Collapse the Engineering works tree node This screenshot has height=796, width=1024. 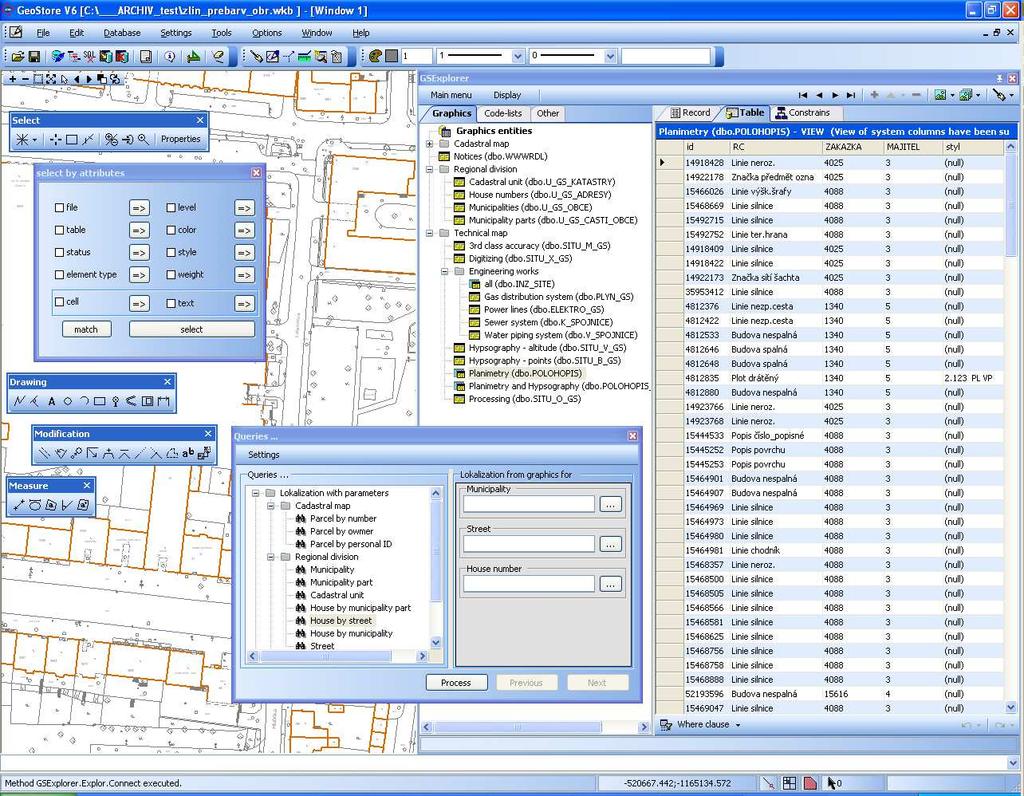(445, 271)
